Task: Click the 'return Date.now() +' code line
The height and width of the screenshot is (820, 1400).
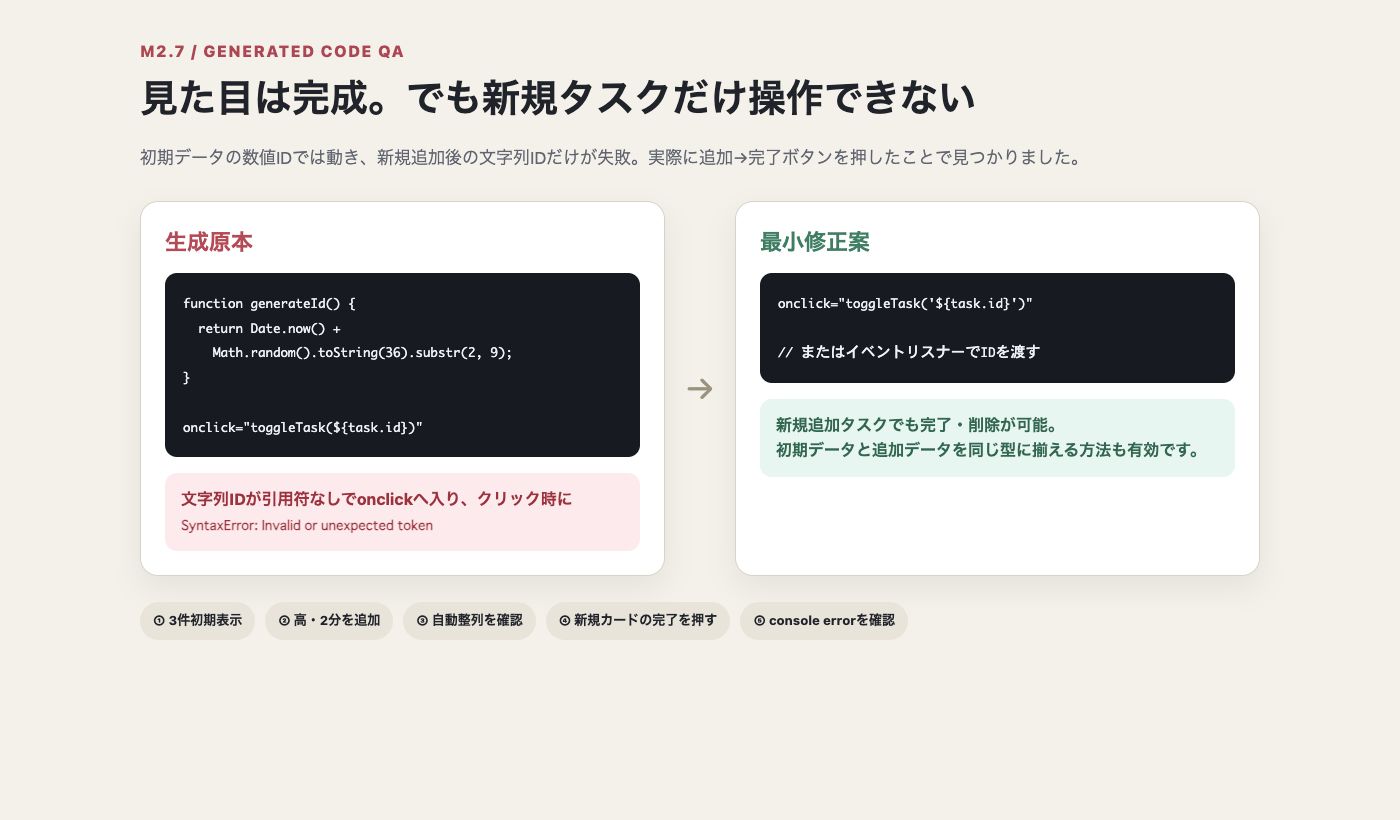Action: click(x=270, y=328)
